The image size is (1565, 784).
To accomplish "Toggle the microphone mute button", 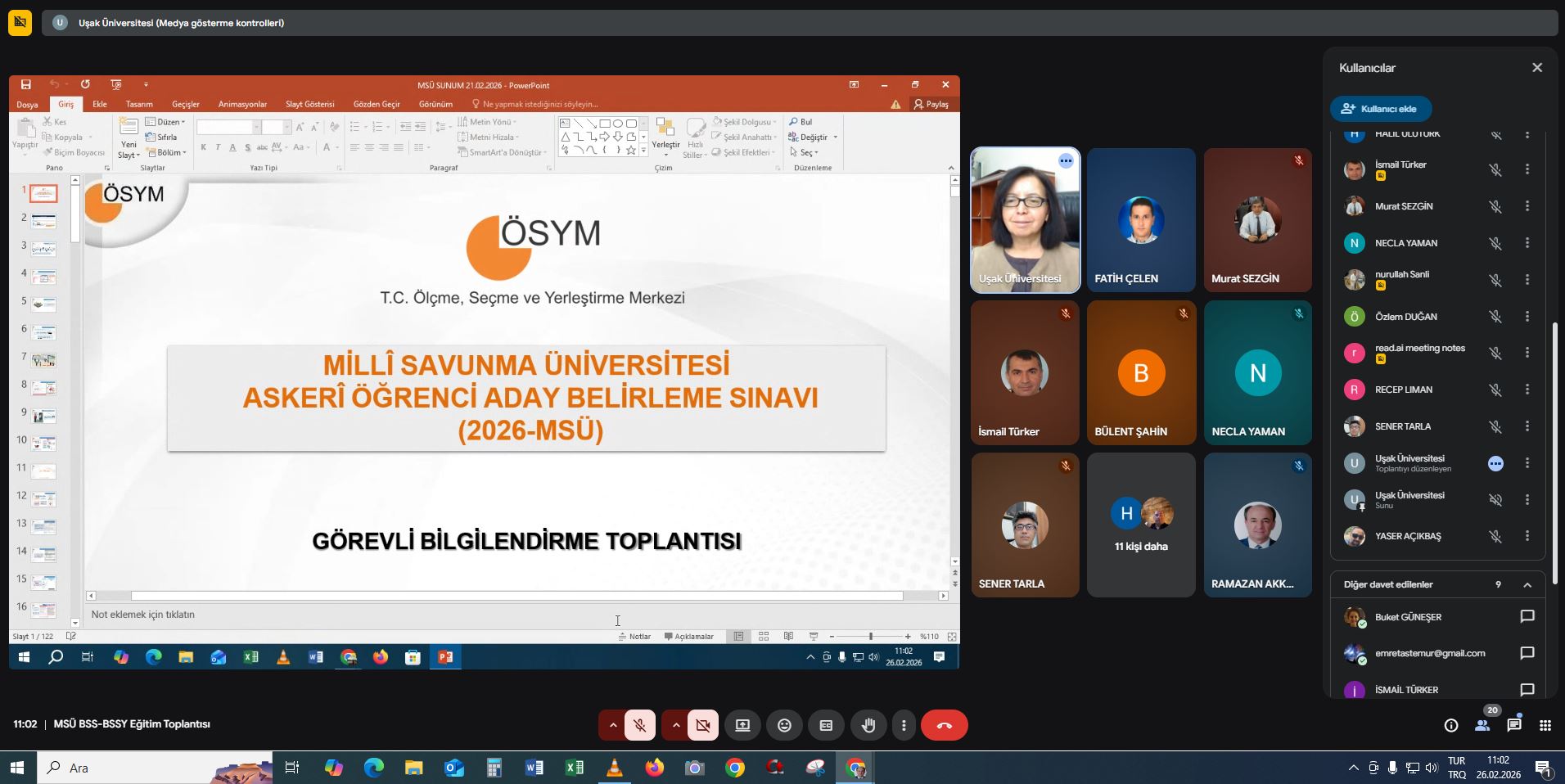I will (x=640, y=725).
